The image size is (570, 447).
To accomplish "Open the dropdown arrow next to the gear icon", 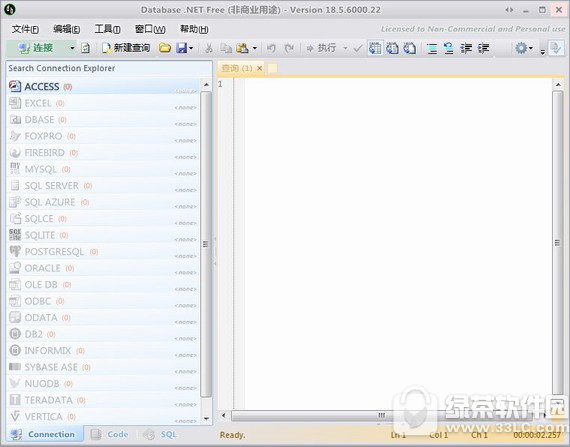I will click(x=531, y=48).
